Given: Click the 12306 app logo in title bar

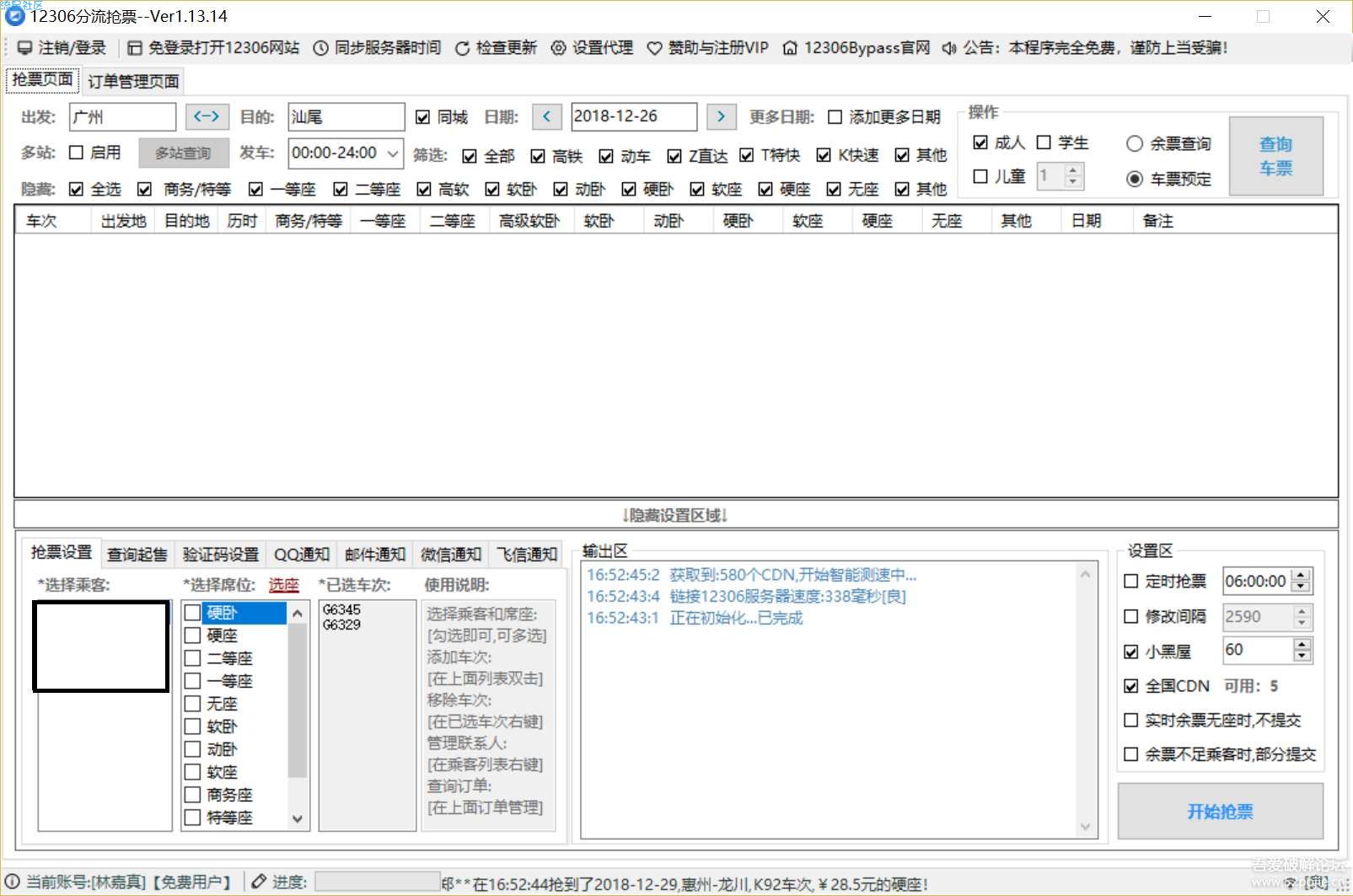Looking at the screenshot, I should tap(14, 16).
